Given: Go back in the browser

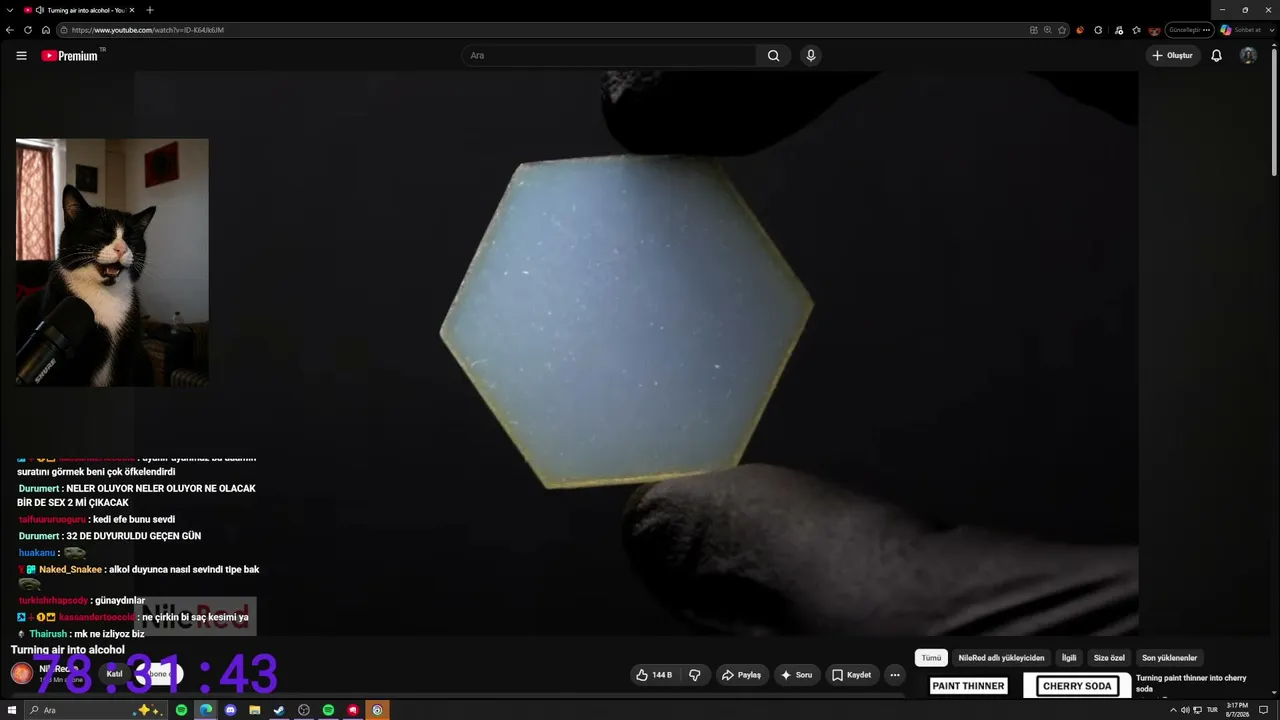Looking at the screenshot, I should coord(10,30).
